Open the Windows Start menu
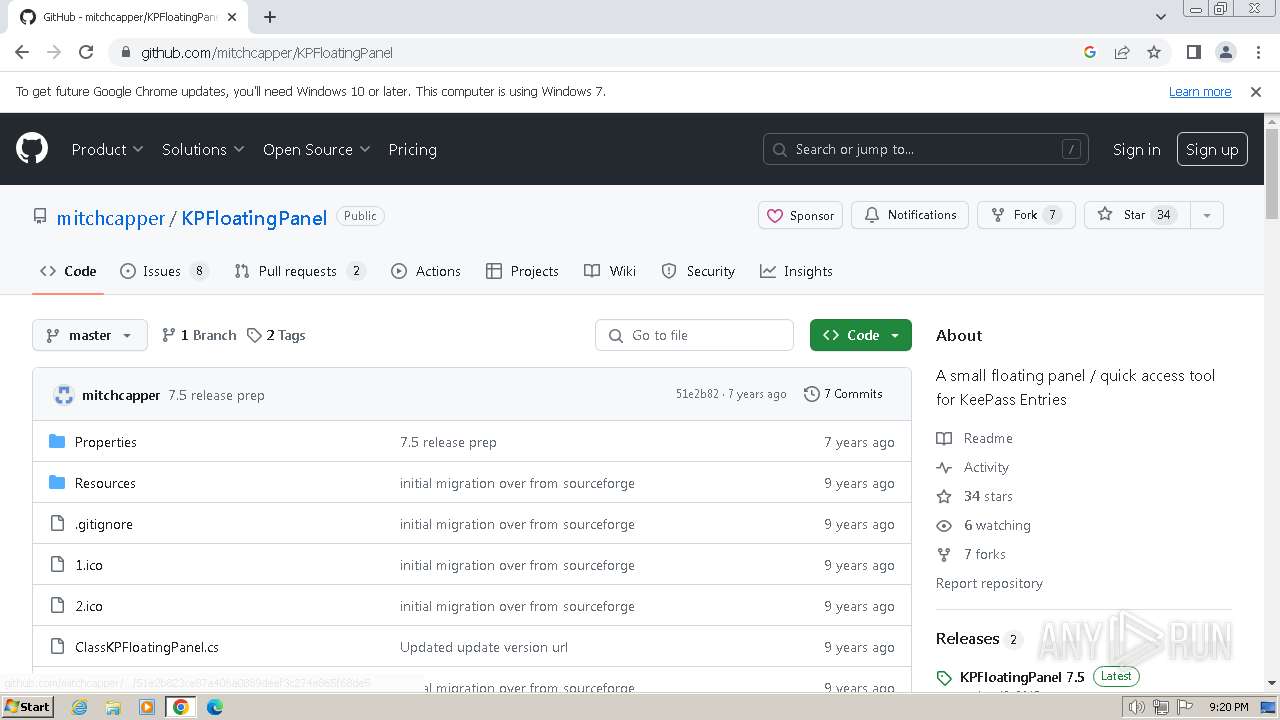The width and height of the screenshot is (1280, 720). (27, 707)
